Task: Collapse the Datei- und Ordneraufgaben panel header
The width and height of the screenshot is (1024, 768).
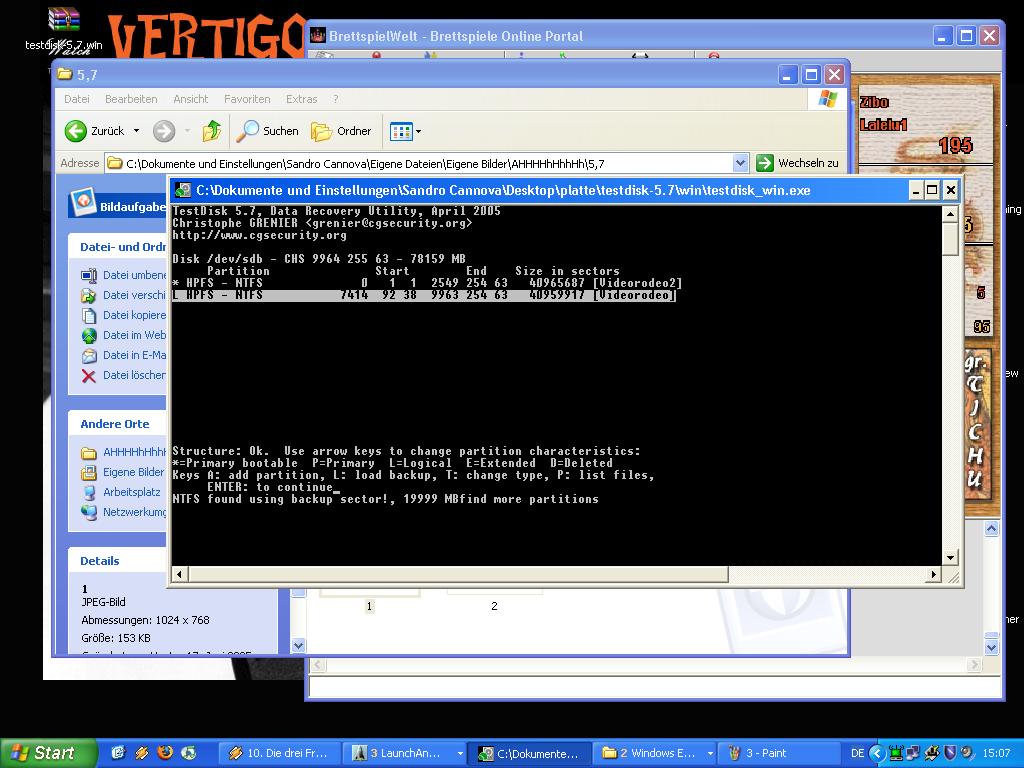Action: point(118,247)
